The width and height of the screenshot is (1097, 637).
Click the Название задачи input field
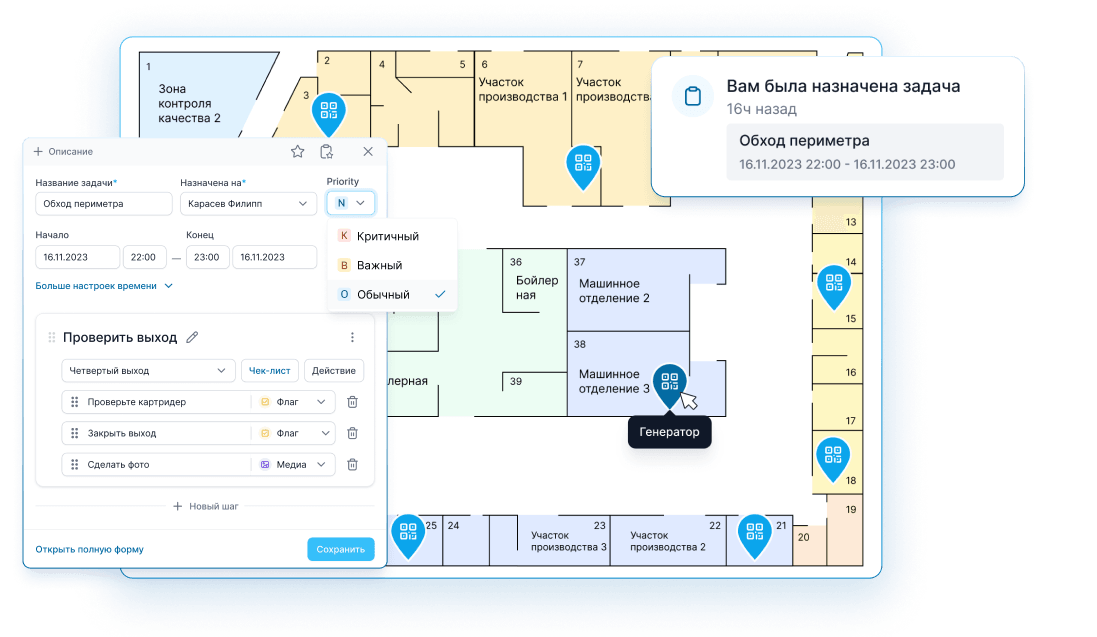[x=104, y=203]
